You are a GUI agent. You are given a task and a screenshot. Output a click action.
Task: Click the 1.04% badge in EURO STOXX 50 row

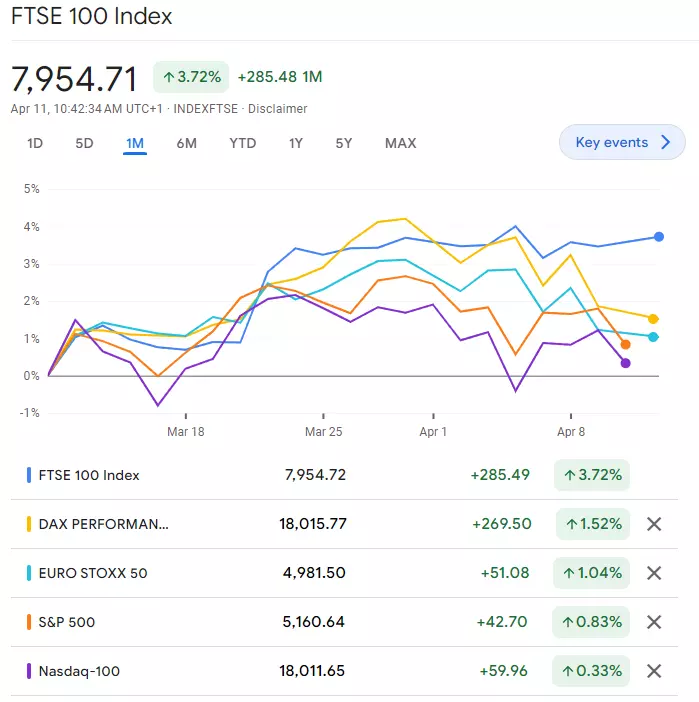[x=592, y=573]
